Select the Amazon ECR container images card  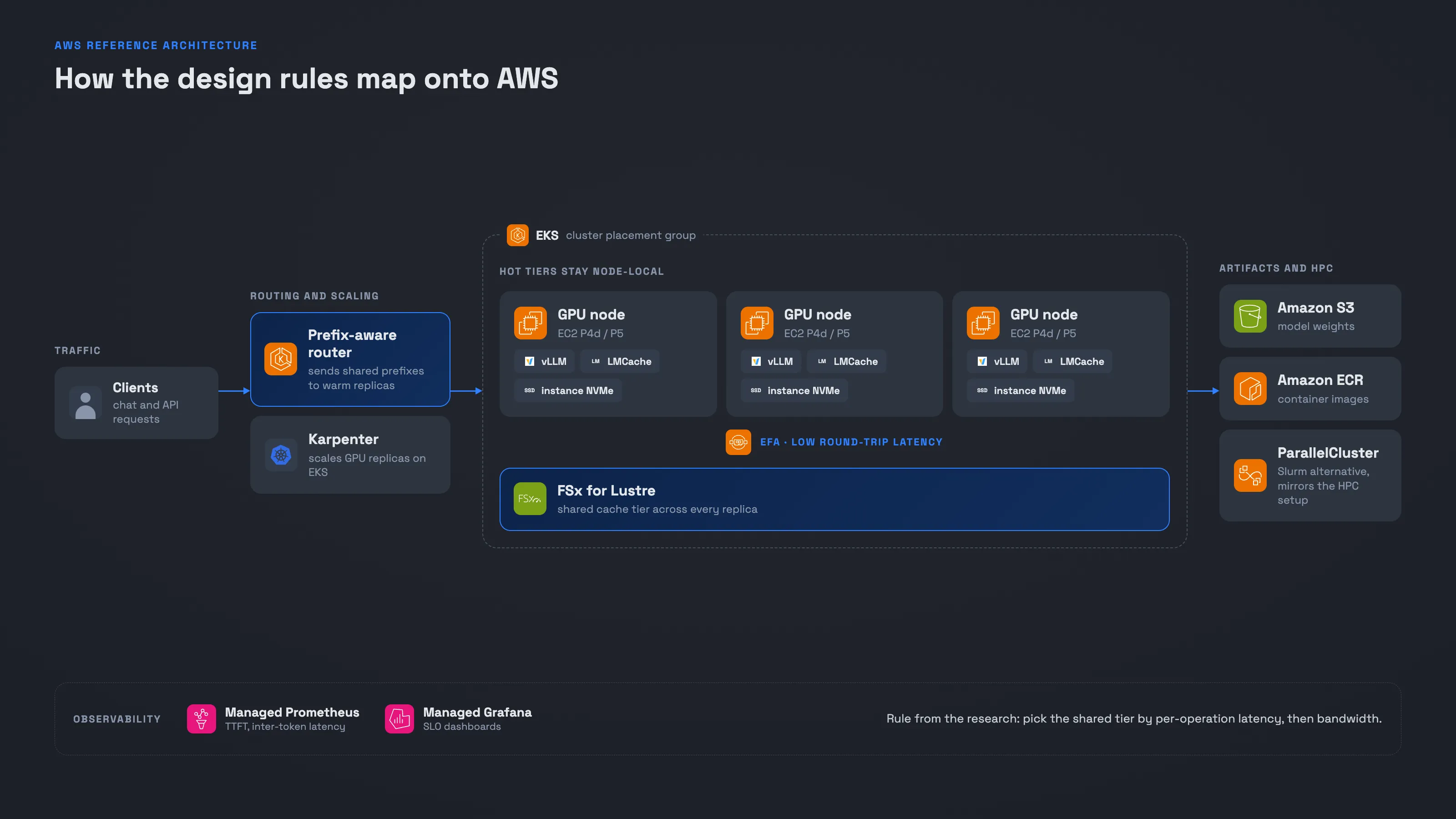1310,388
